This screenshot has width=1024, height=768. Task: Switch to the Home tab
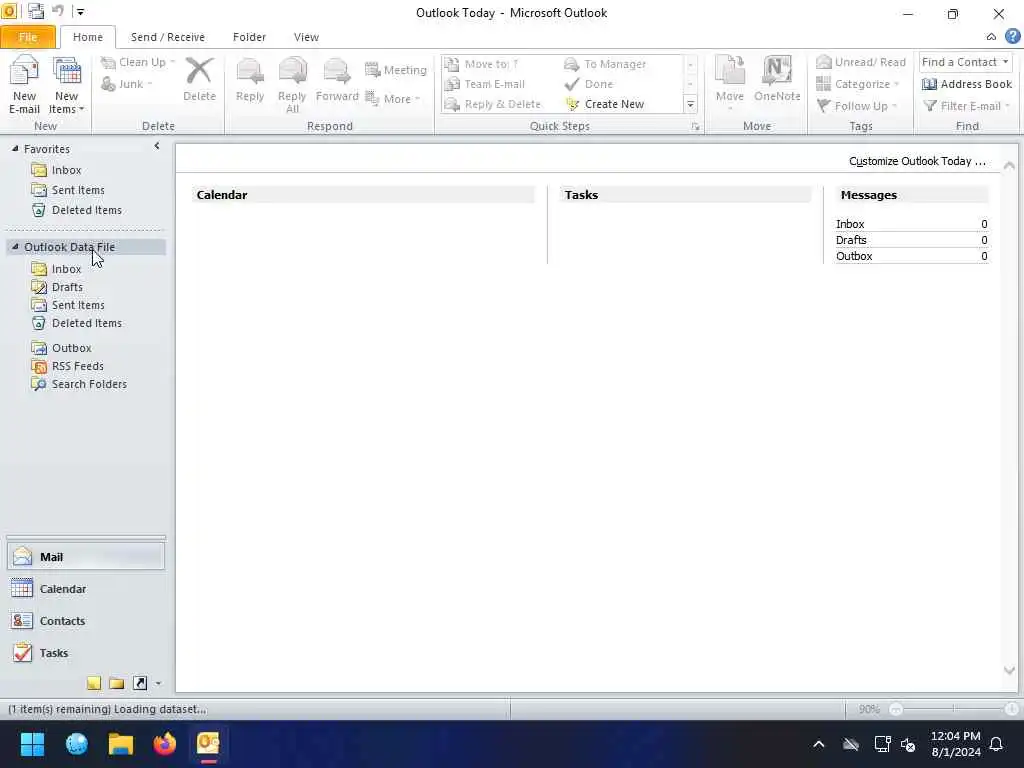pyautogui.click(x=88, y=37)
